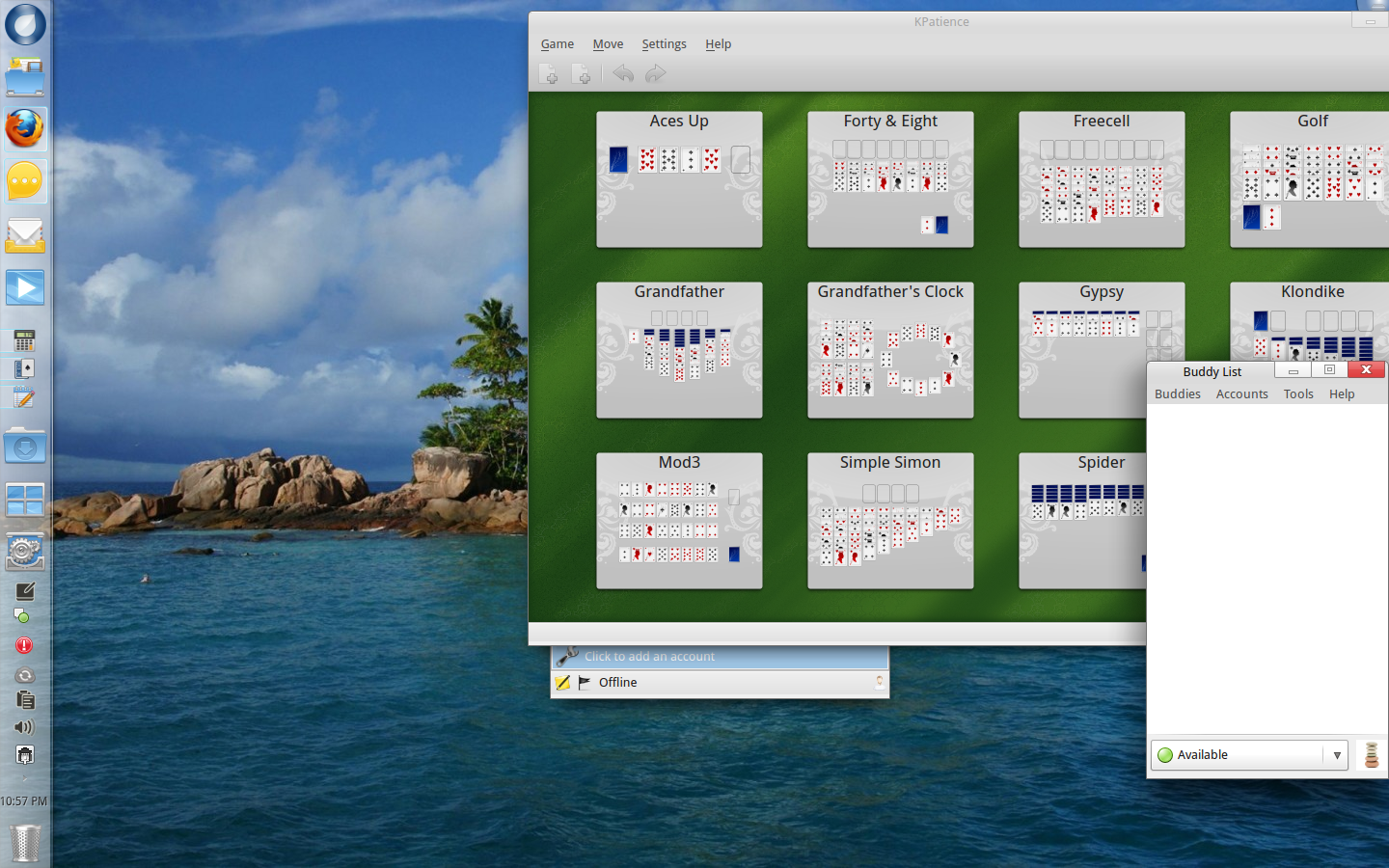Screen dimensions: 1389x868
Task: Click the blue window-grid desktop icon in dock
Action: pos(25,500)
